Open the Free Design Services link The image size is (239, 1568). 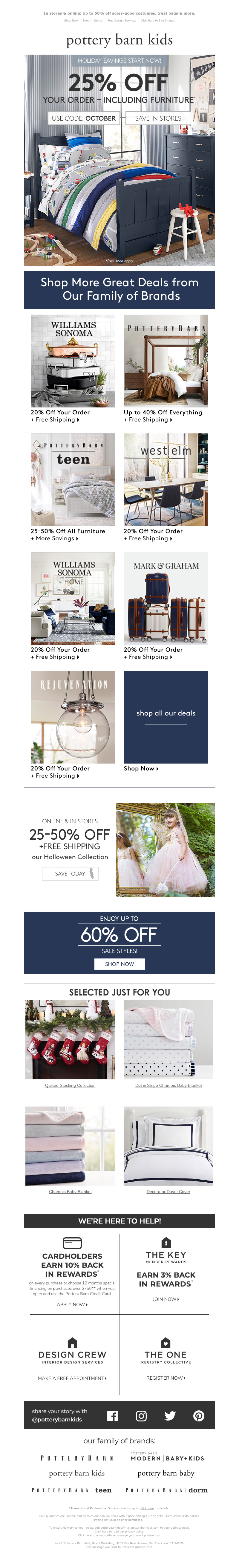122,21
